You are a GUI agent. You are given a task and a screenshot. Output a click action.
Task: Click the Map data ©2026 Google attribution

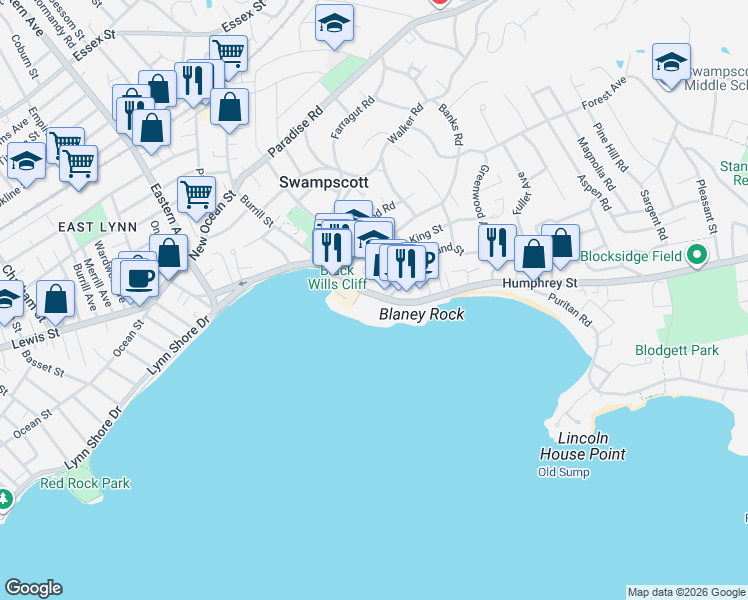[687, 592]
